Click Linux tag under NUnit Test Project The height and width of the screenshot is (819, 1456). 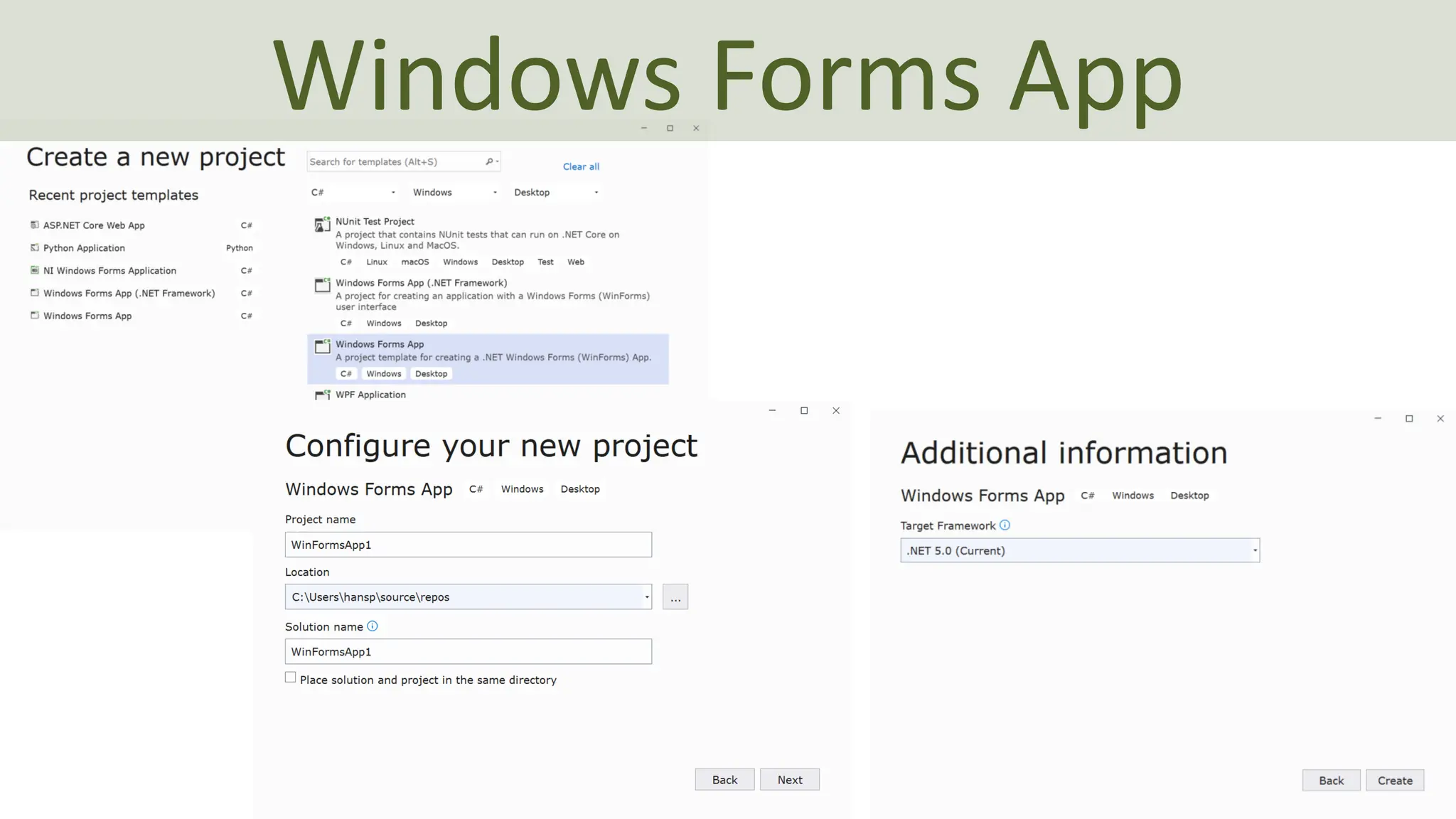coord(377,262)
